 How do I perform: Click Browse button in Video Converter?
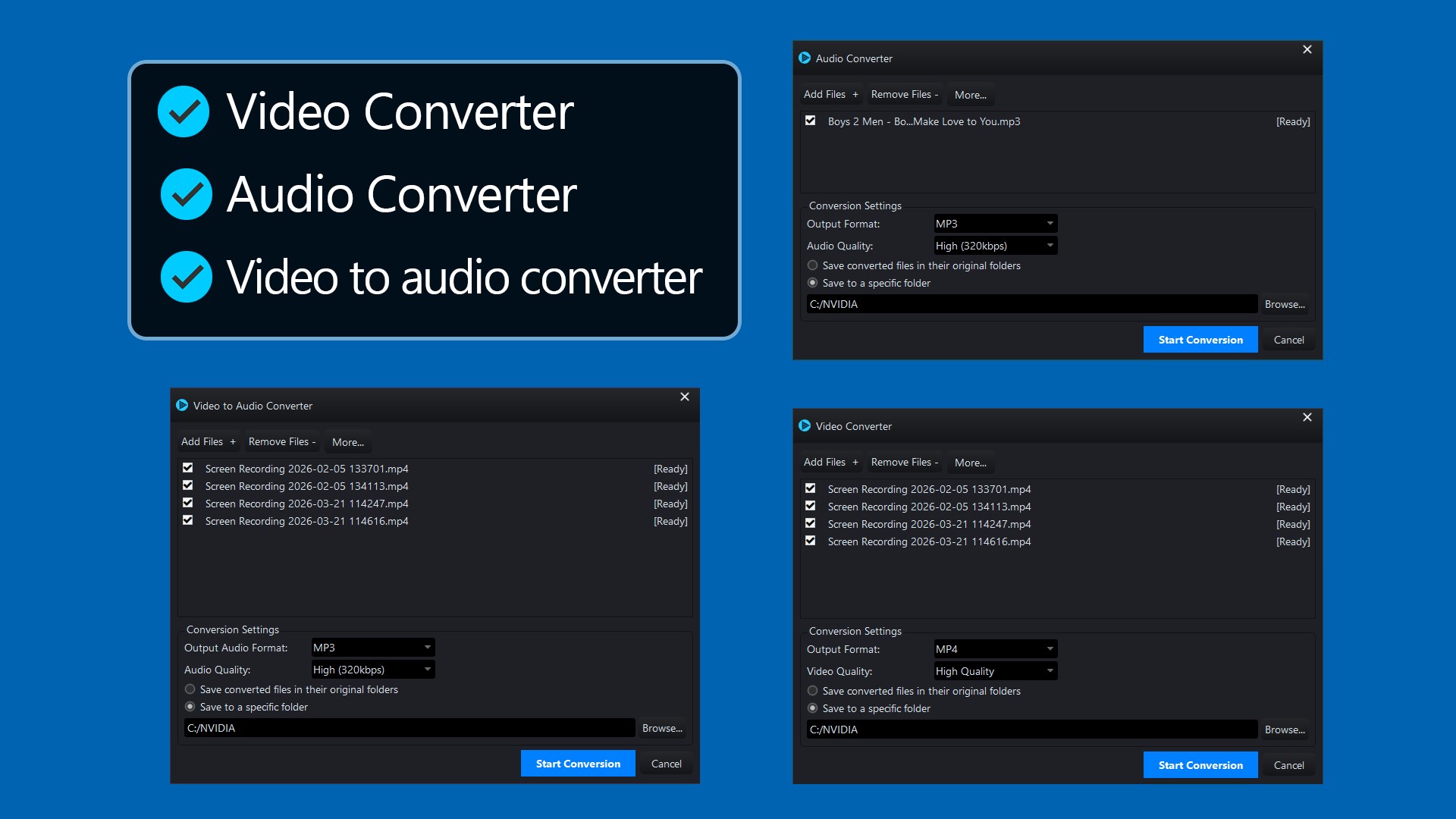(1285, 730)
